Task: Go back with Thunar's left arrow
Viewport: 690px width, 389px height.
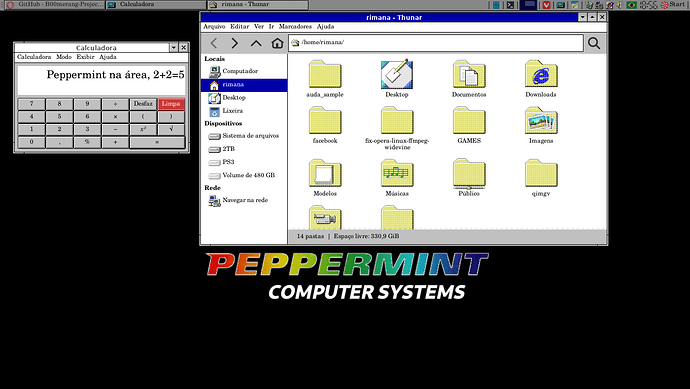Action: point(214,43)
